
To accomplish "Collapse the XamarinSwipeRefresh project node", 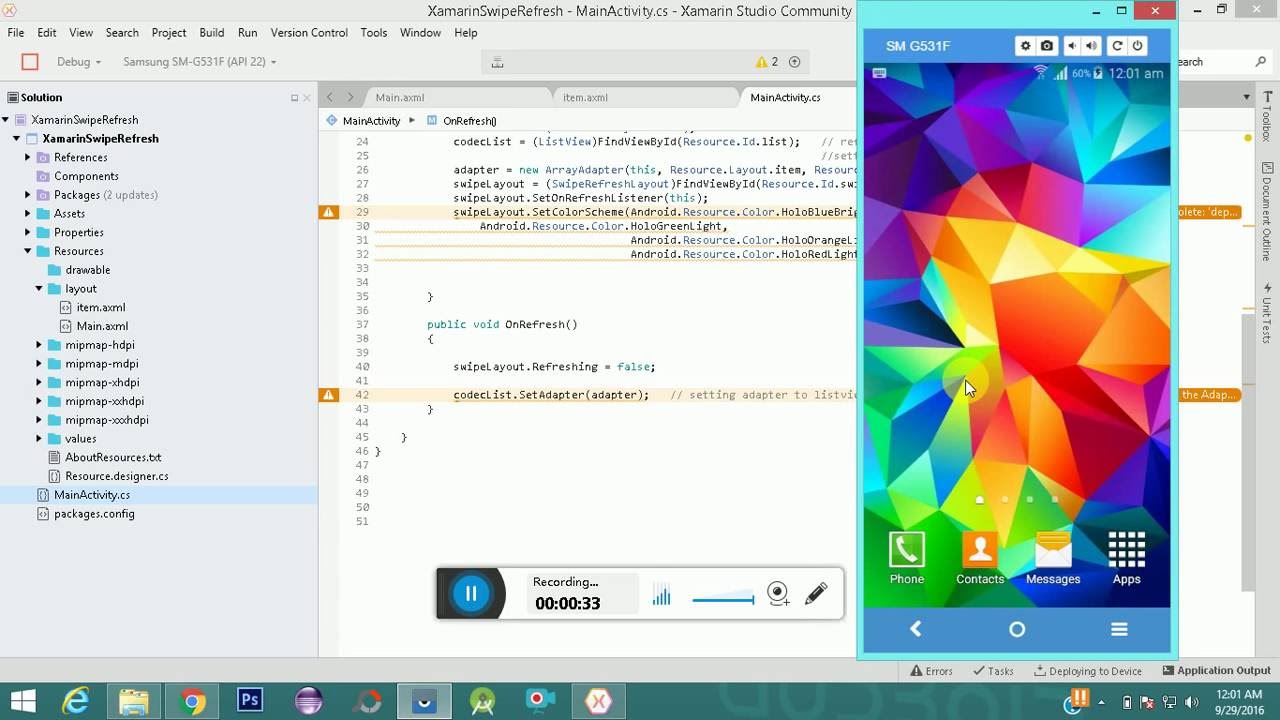I will (x=17, y=139).
